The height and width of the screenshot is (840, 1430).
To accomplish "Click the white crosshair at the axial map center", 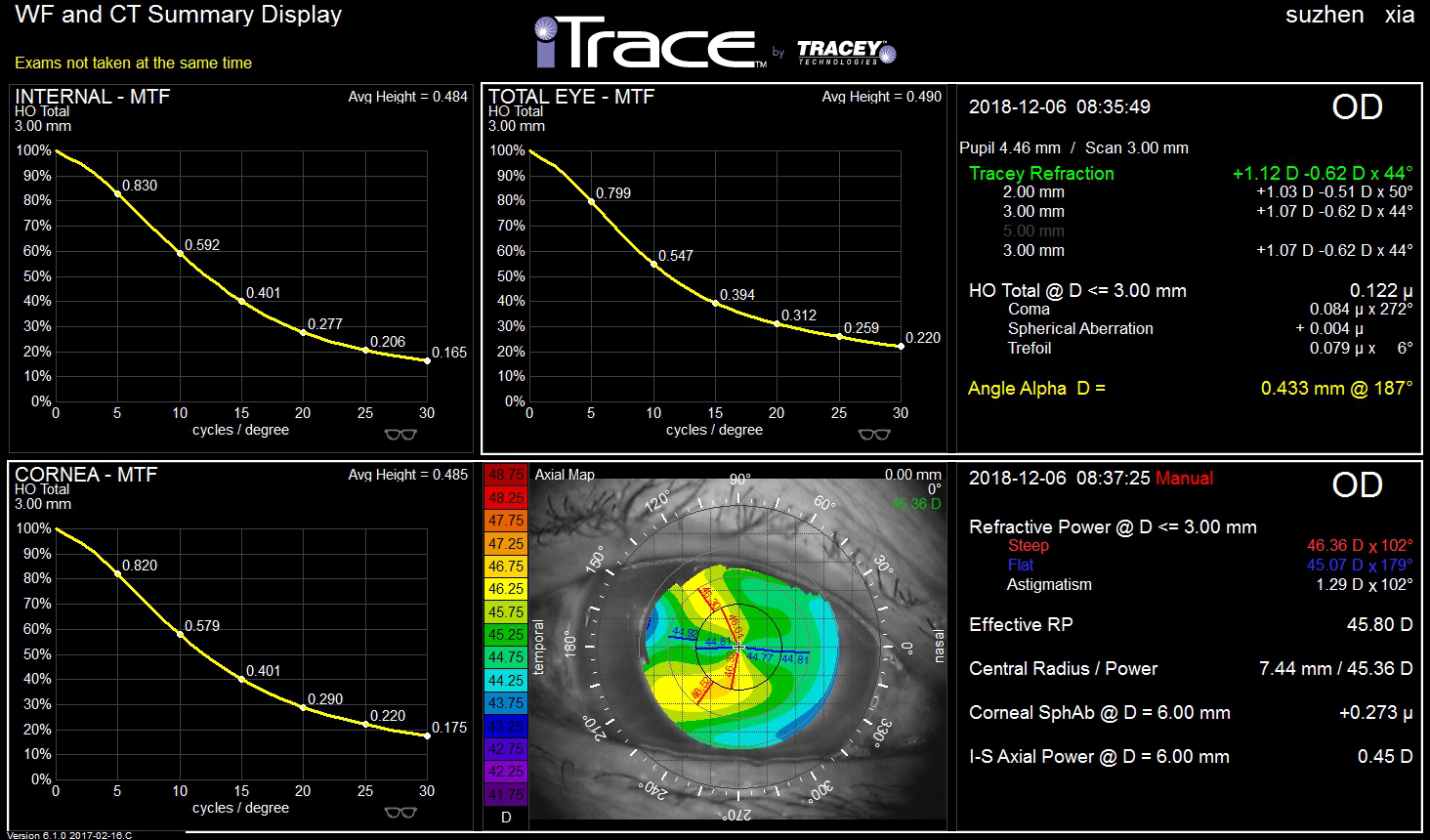I will point(738,646).
